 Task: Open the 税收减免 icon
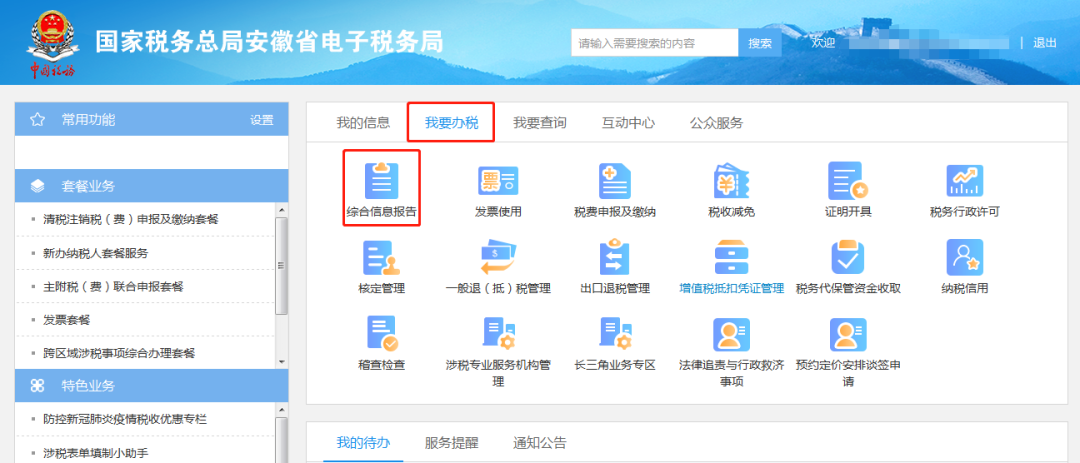tap(731, 182)
